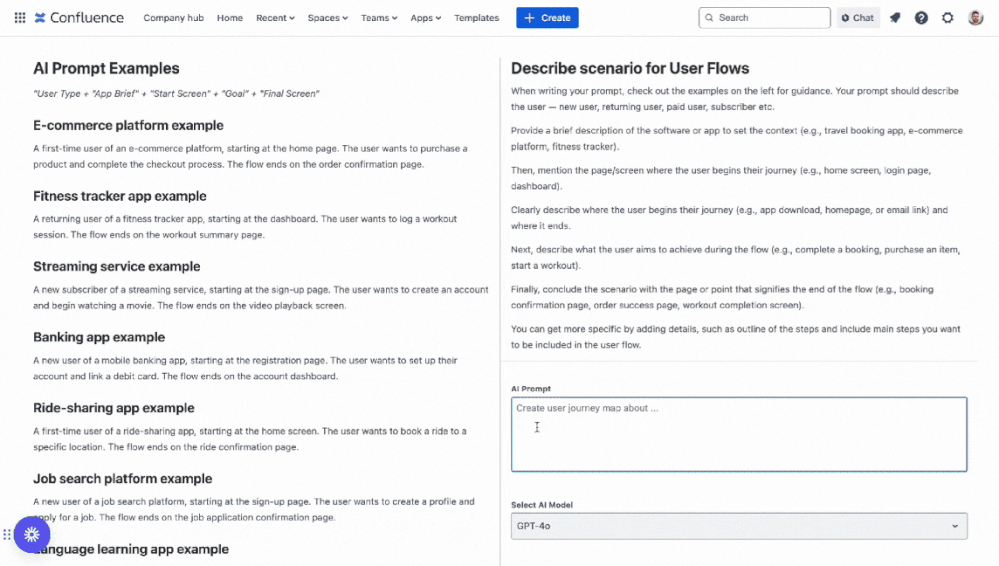
Task: Click the prompt formula italic text line
Action: pos(176,94)
